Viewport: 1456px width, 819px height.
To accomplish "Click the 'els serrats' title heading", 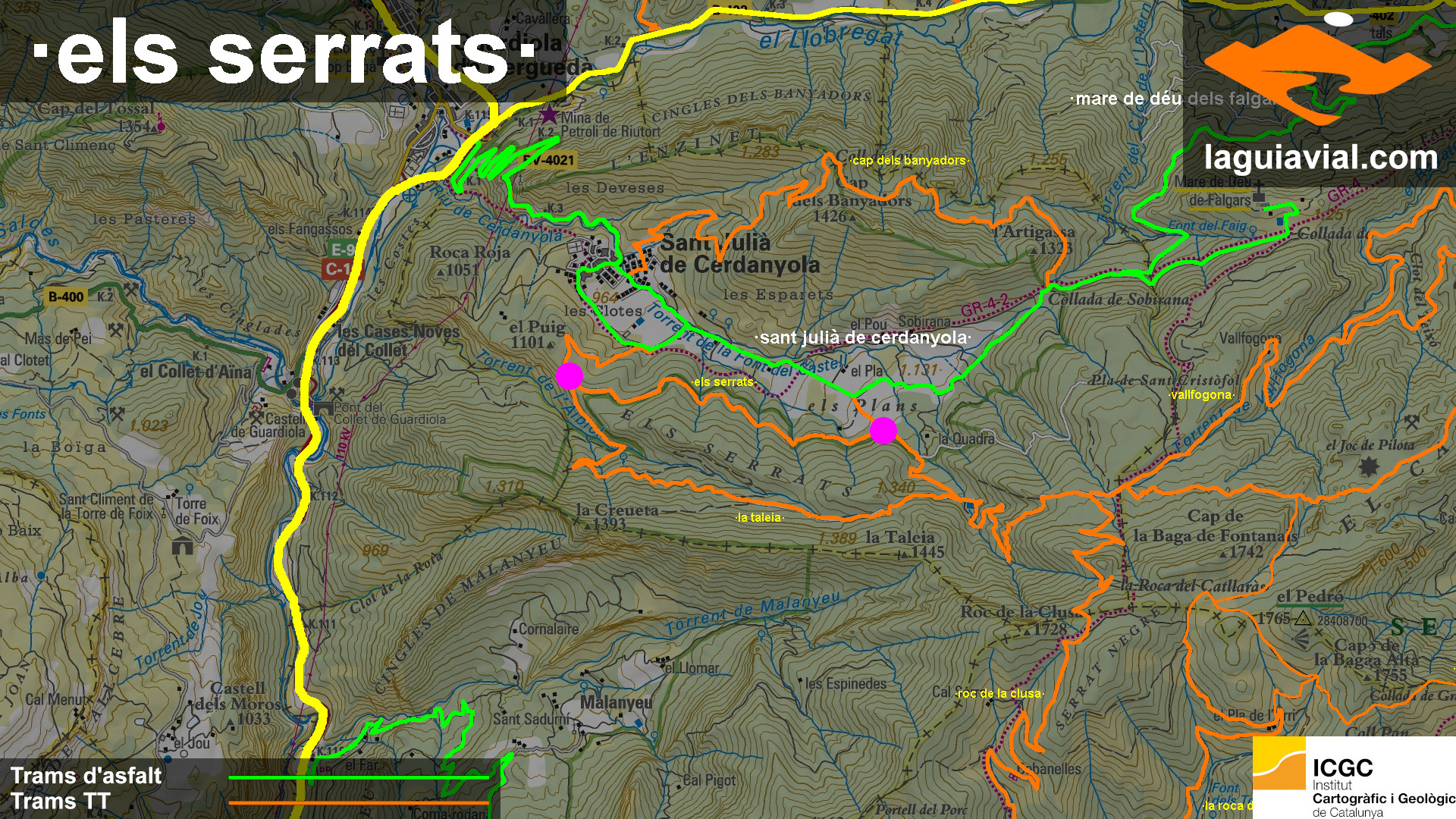I will (x=284, y=53).
